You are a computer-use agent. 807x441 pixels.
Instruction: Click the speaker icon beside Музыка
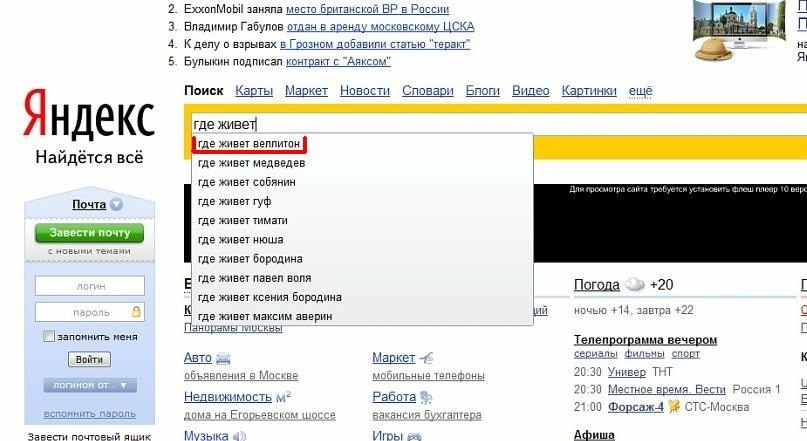[239, 436]
